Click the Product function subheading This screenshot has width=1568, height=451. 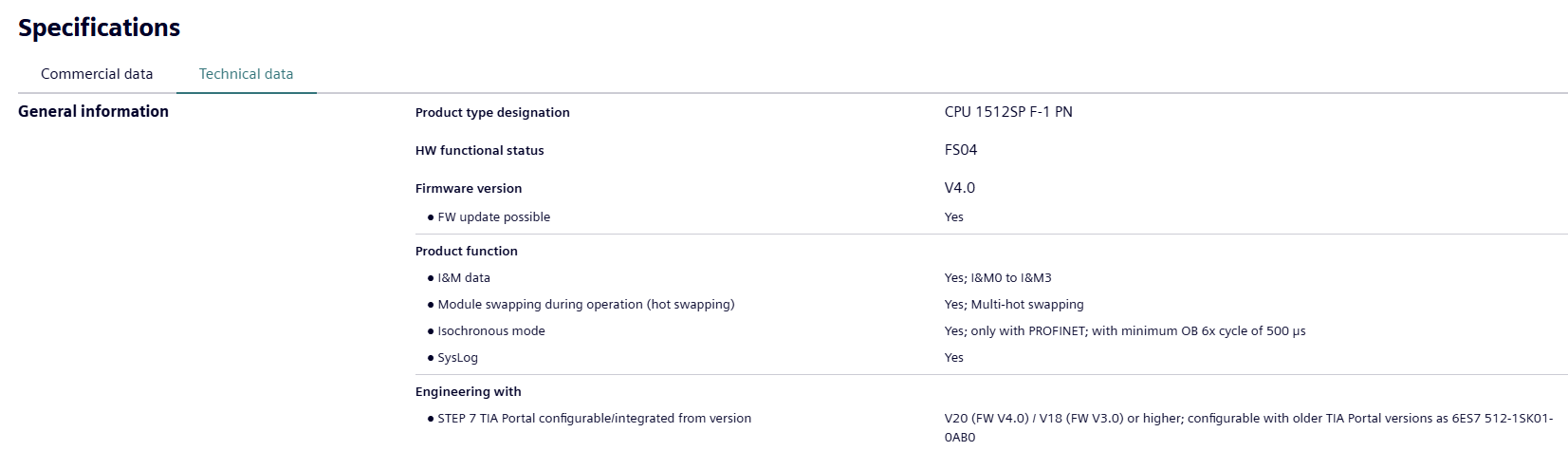coord(466,251)
